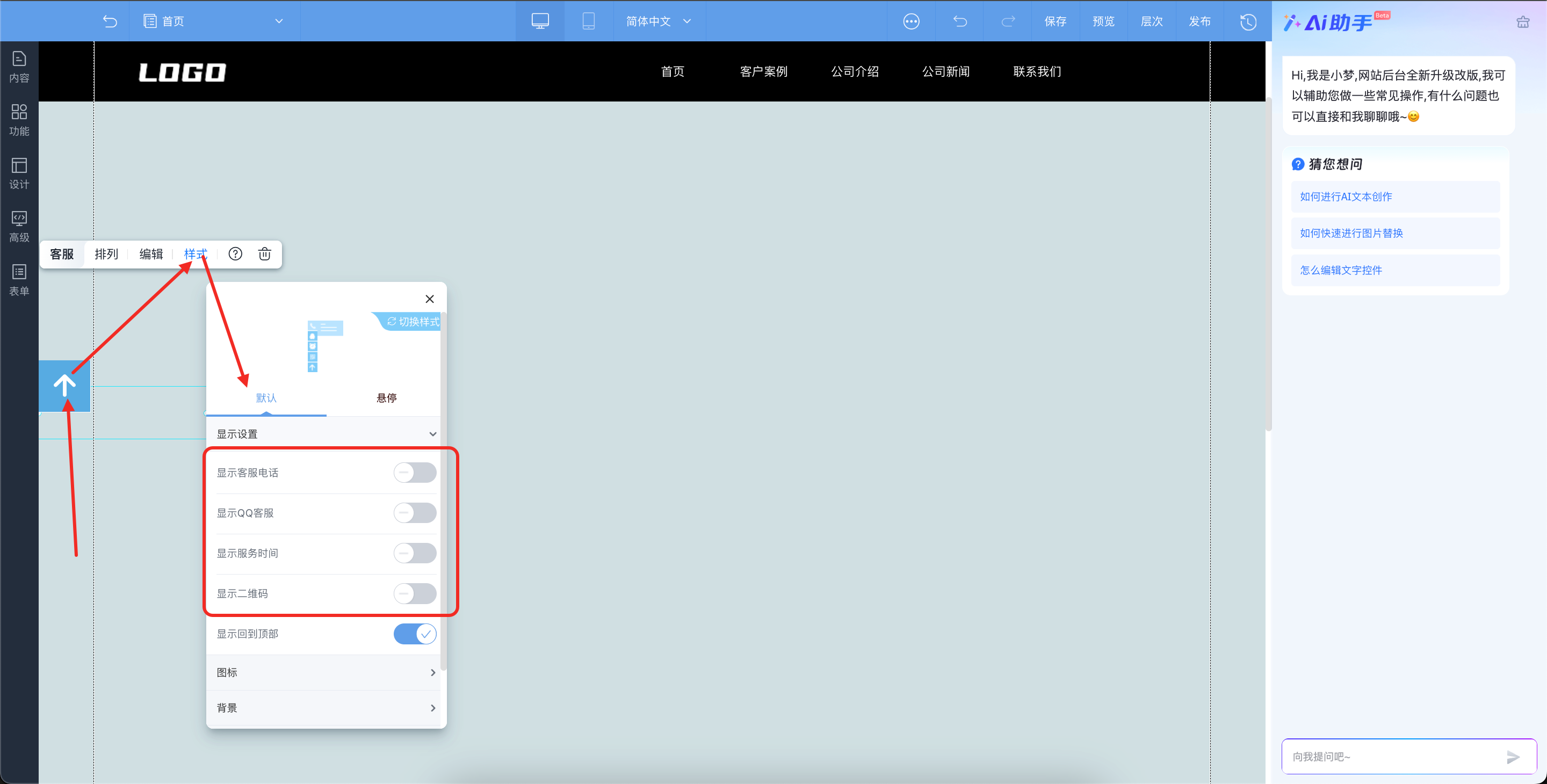Delete widget with trash icon
The image size is (1547, 784).
(x=264, y=254)
